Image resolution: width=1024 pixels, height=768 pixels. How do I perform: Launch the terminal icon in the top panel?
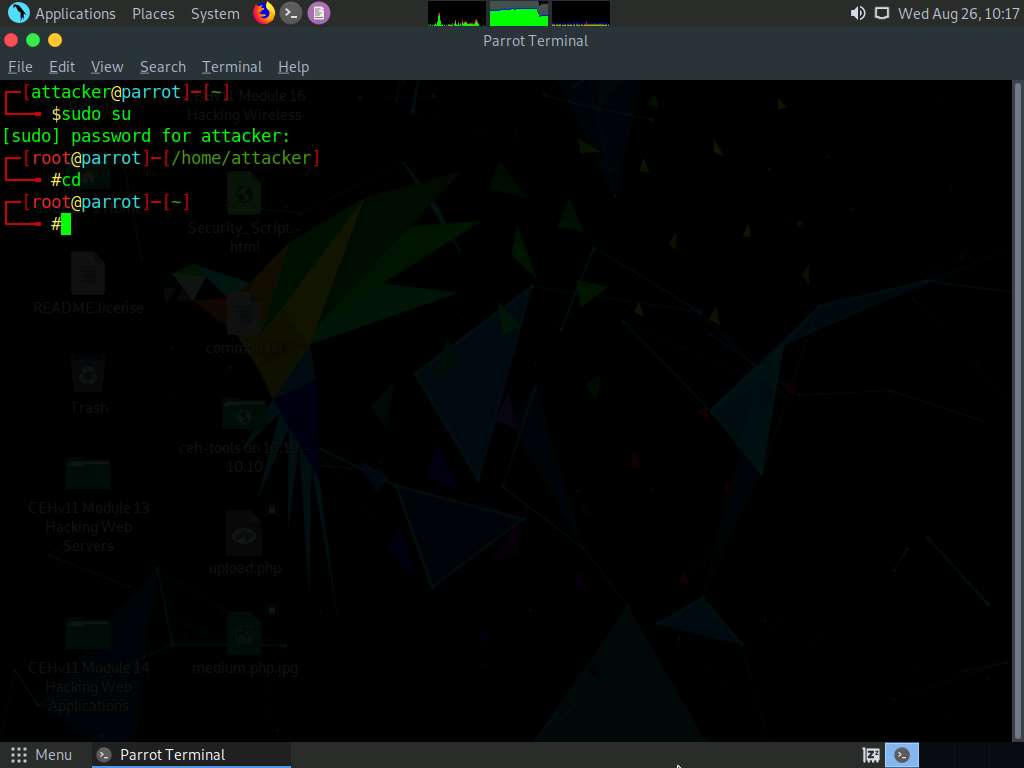point(290,13)
